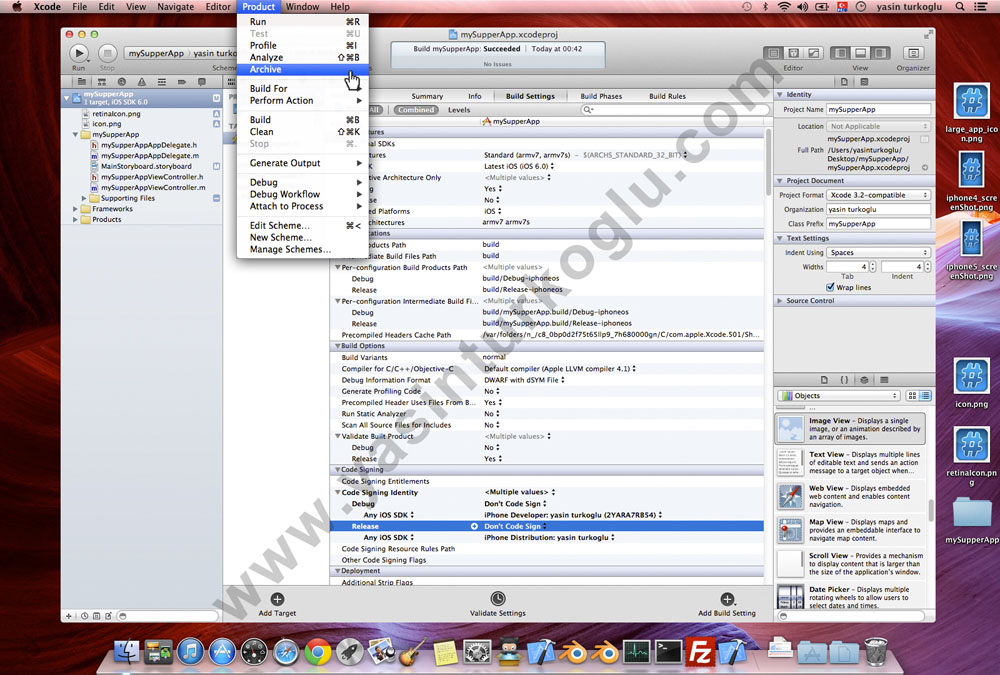The height and width of the screenshot is (675, 1000).
Task: Show the Quick Help inspector icon
Action: point(864,82)
